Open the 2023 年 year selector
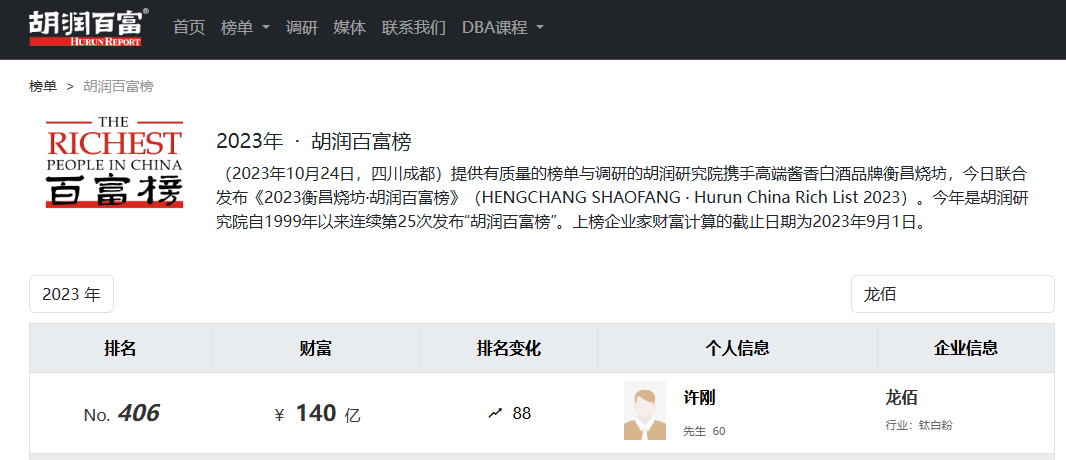Screen dimensions: 1066x460 click(71, 294)
